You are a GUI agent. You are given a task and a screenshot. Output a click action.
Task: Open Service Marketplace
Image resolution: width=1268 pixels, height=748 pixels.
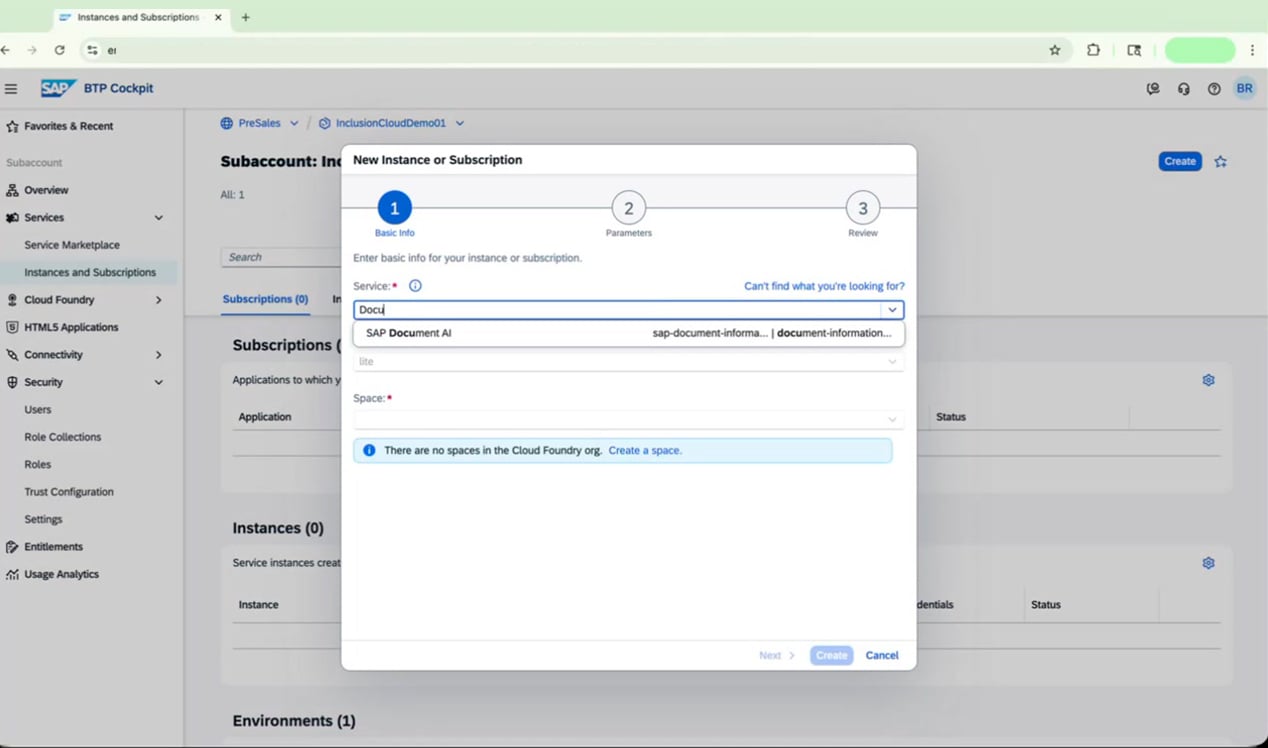click(x=72, y=245)
